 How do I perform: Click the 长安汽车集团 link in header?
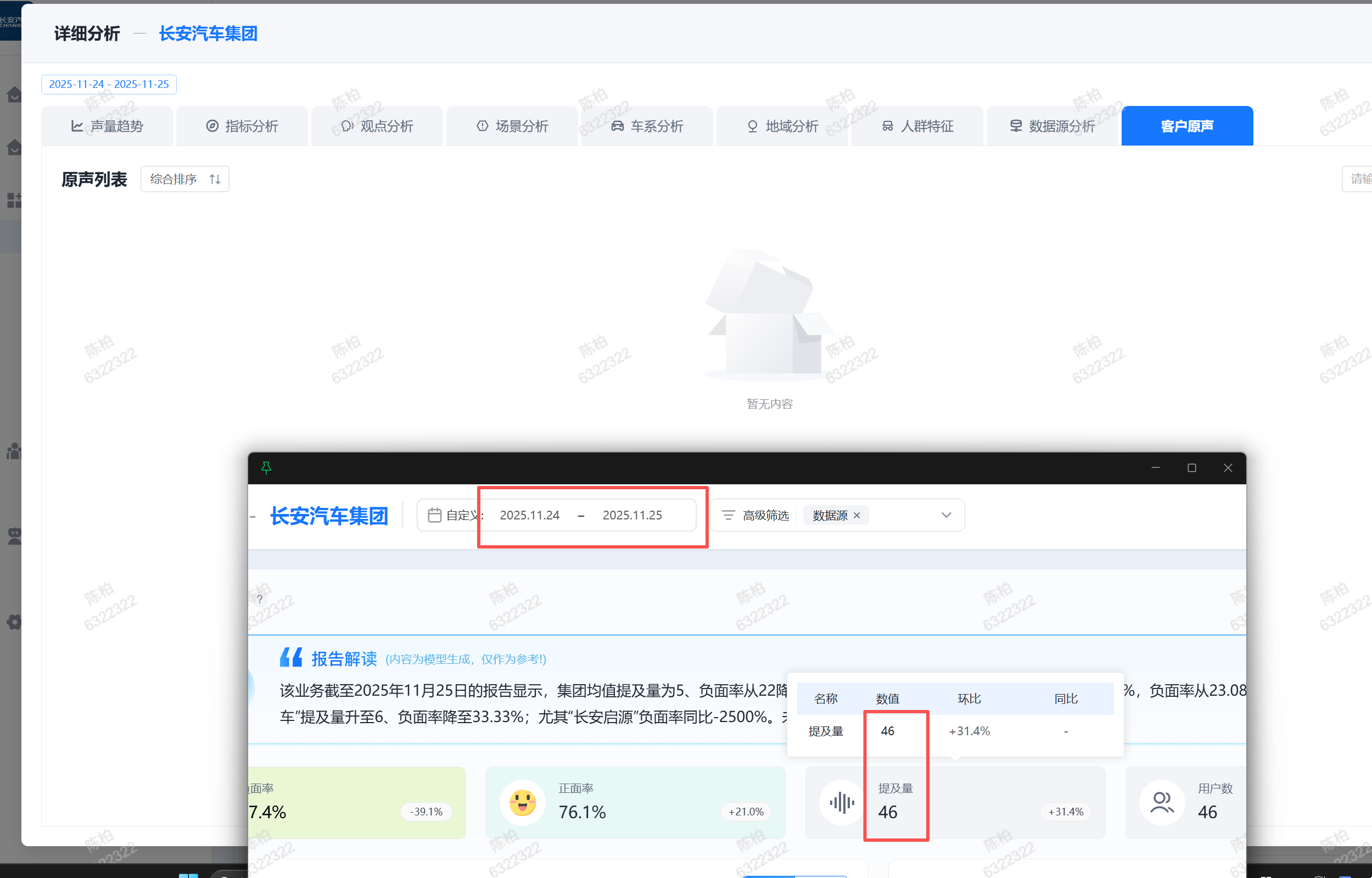pyautogui.click(x=208, y=33)
